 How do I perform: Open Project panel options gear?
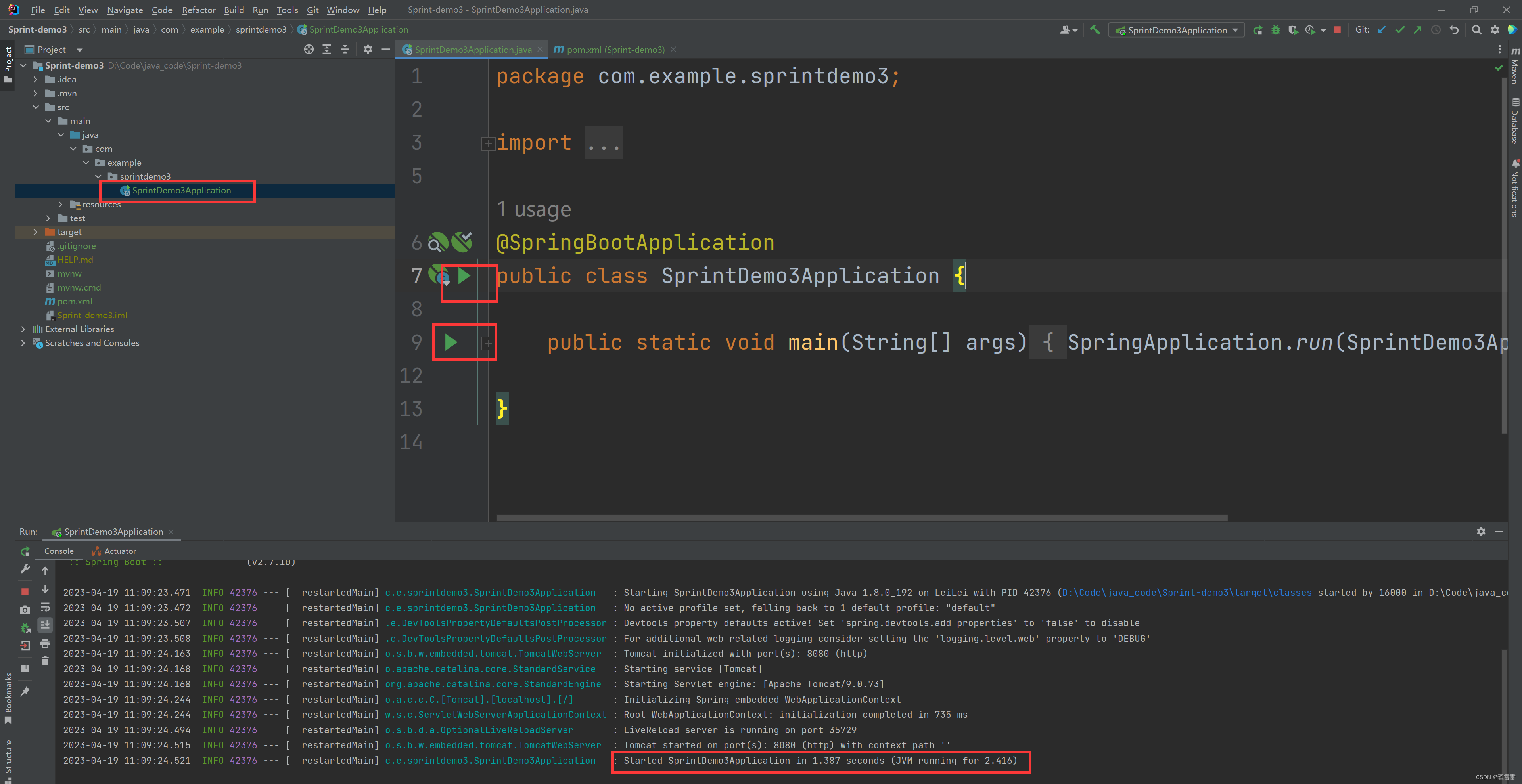[x=368, y=50]
